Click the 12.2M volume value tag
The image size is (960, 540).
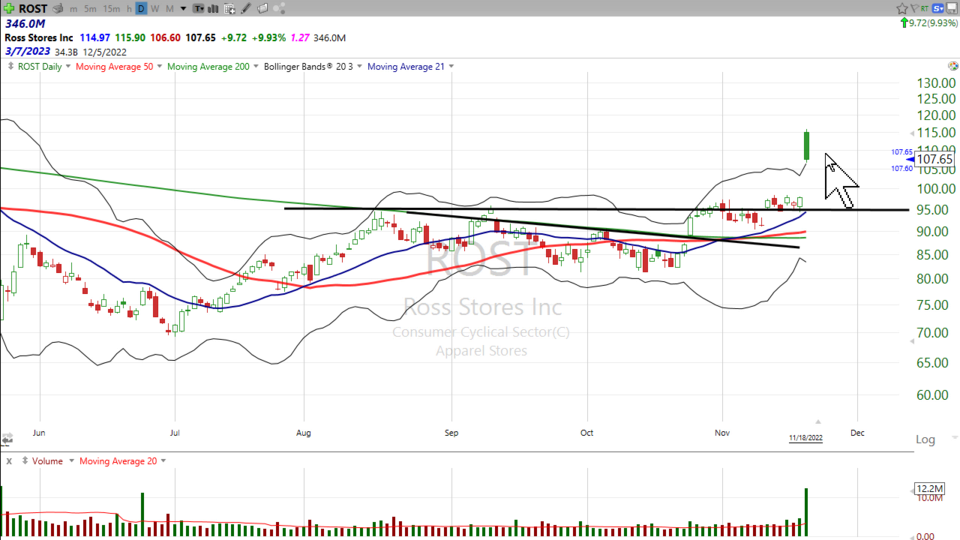coord(929,488)
